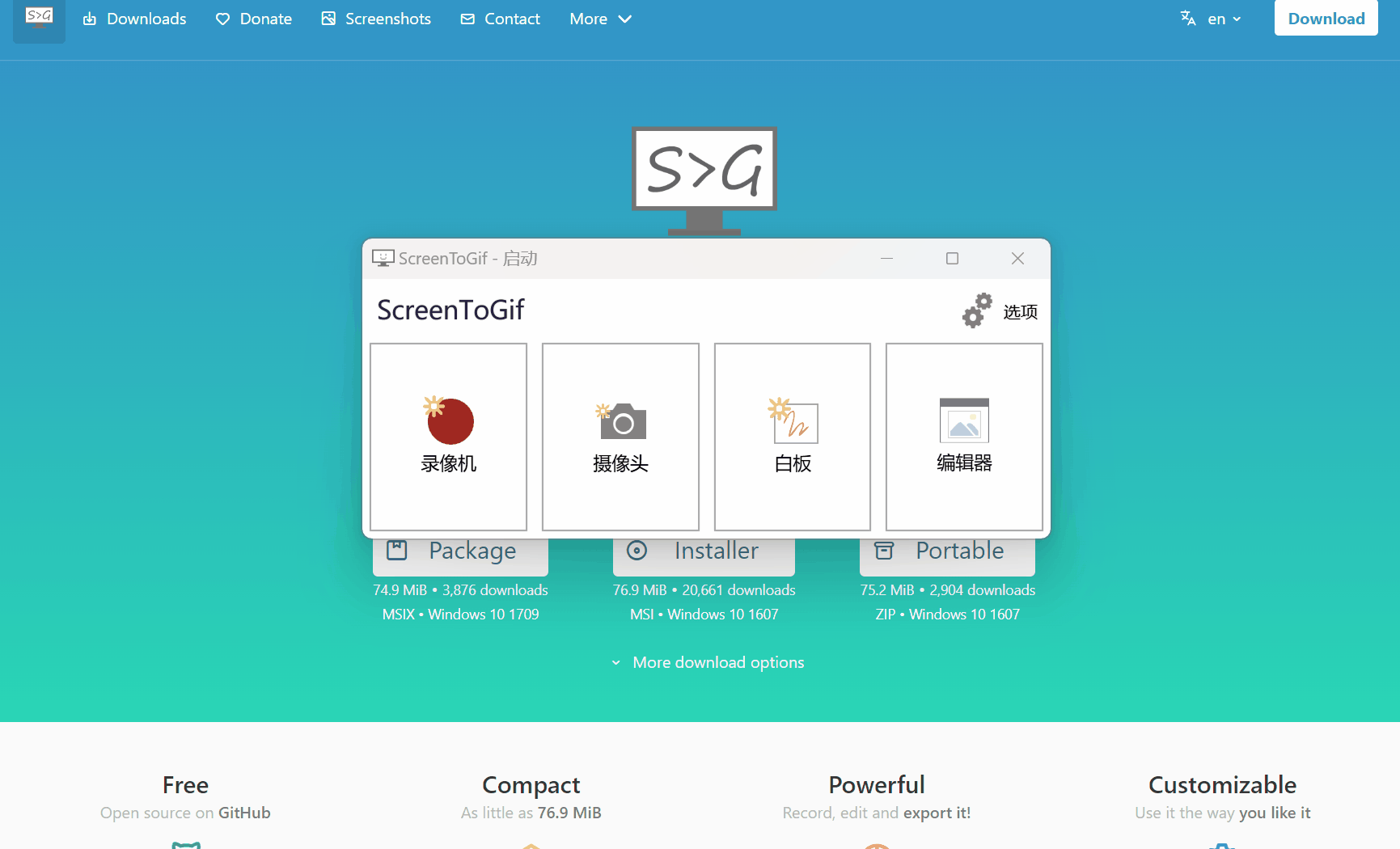Screen dimensions: 1400x849
Task: Click the 76.9 MiB Compact text
Action: click(569, 813)
